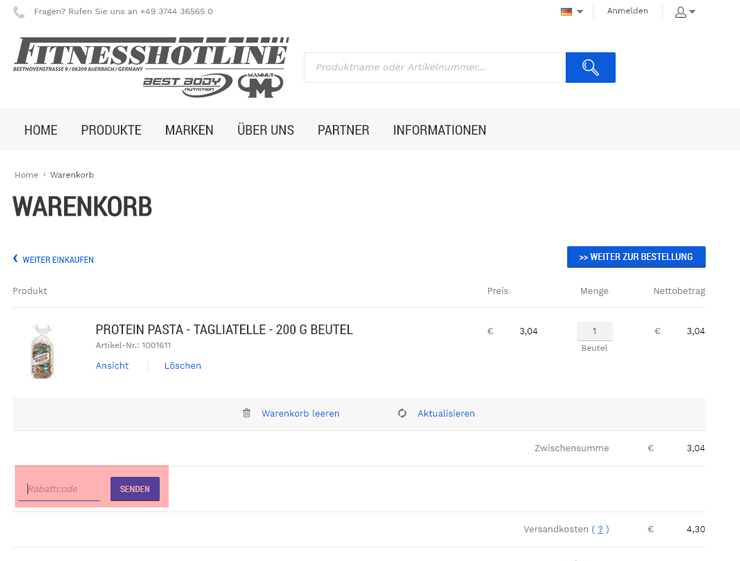The image size is (740, 561).
Task: Click the refresh icon beside Aktualisieren
Action: point(402,413)
